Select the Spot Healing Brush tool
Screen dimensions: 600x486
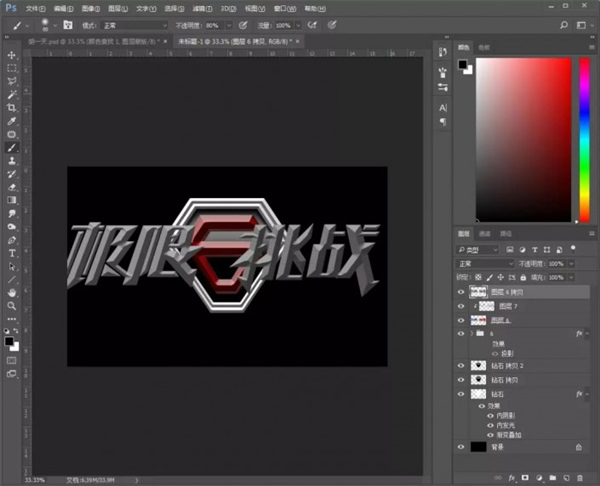[x=11, y=134]
